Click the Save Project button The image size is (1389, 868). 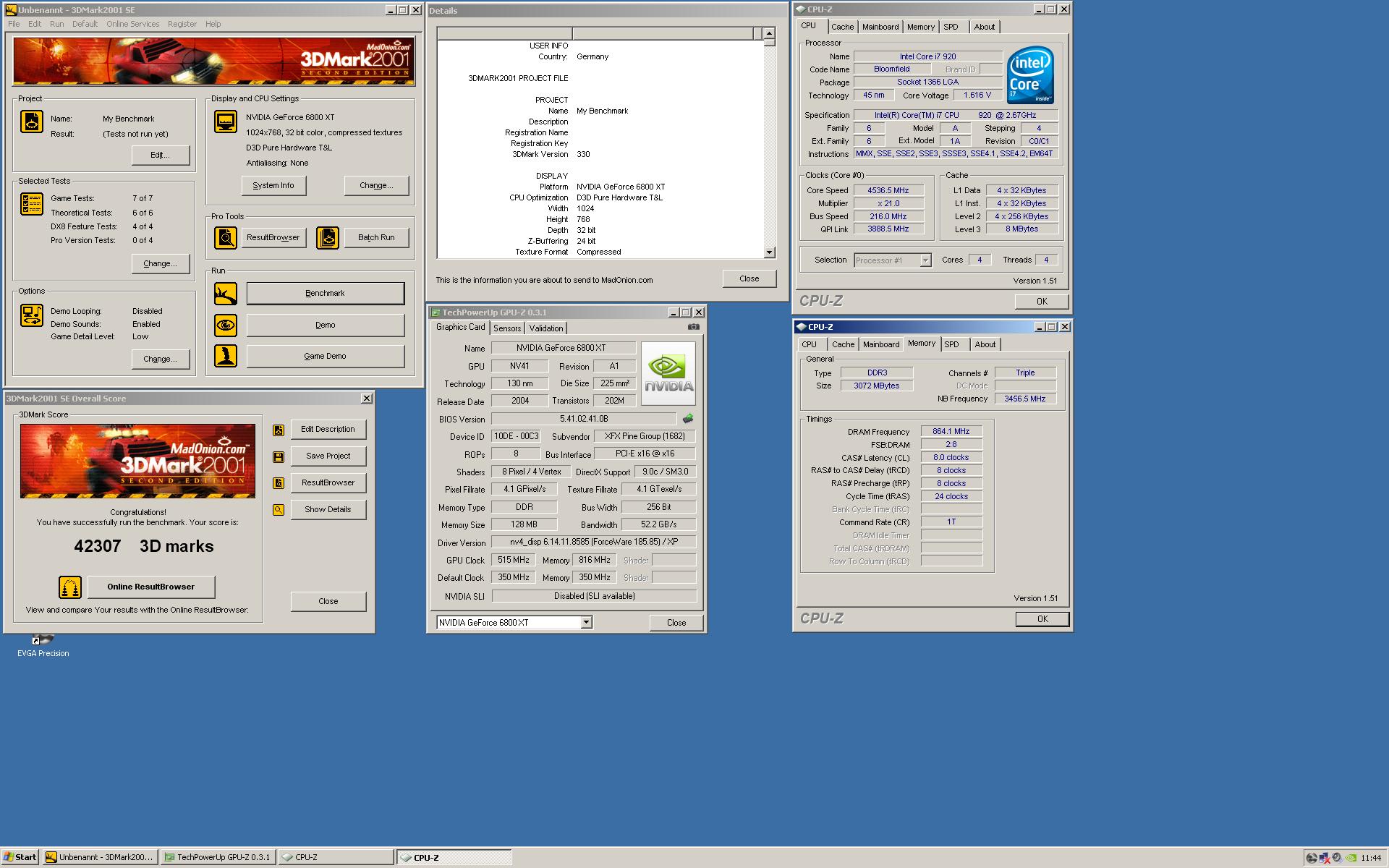coord(328,456)
